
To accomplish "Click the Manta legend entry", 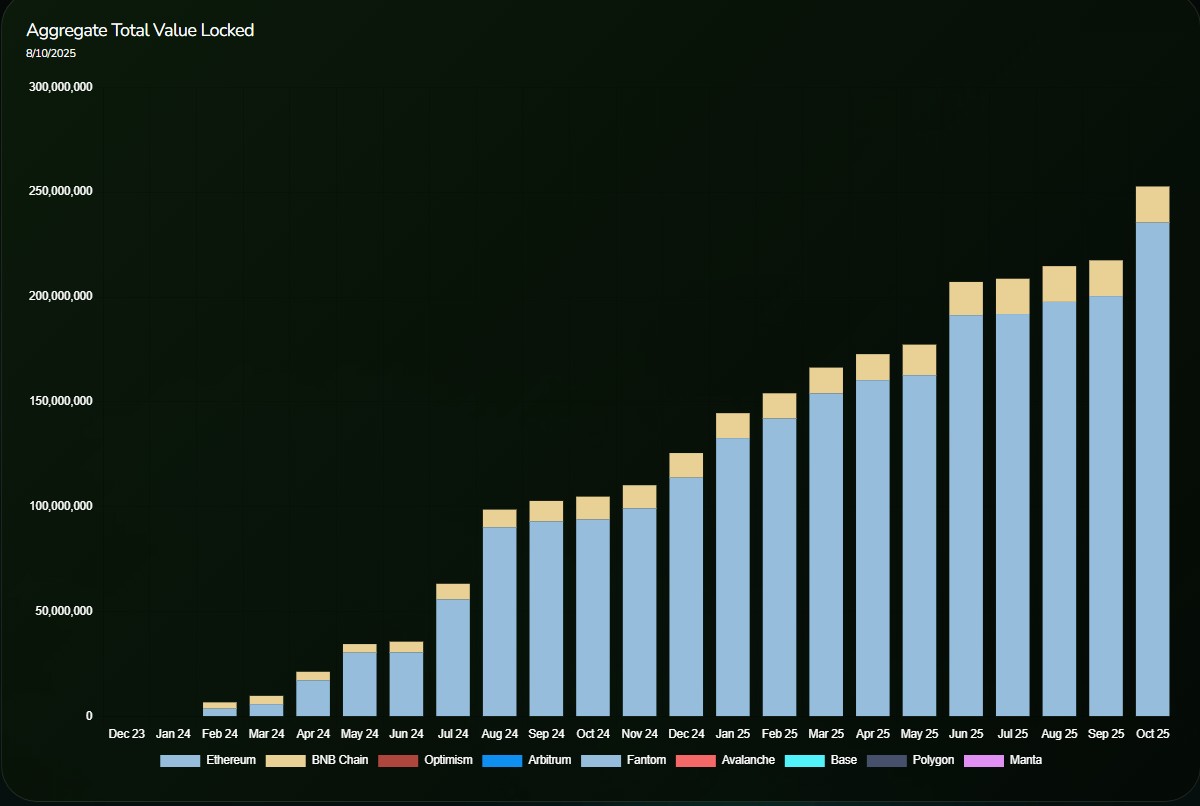I will click(x=1003, y=761).
